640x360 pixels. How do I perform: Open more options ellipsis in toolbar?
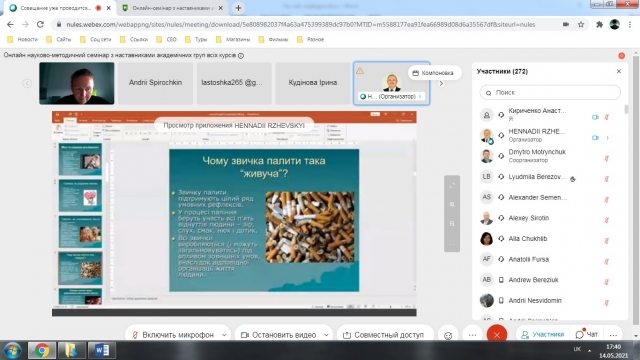(472, 335)
